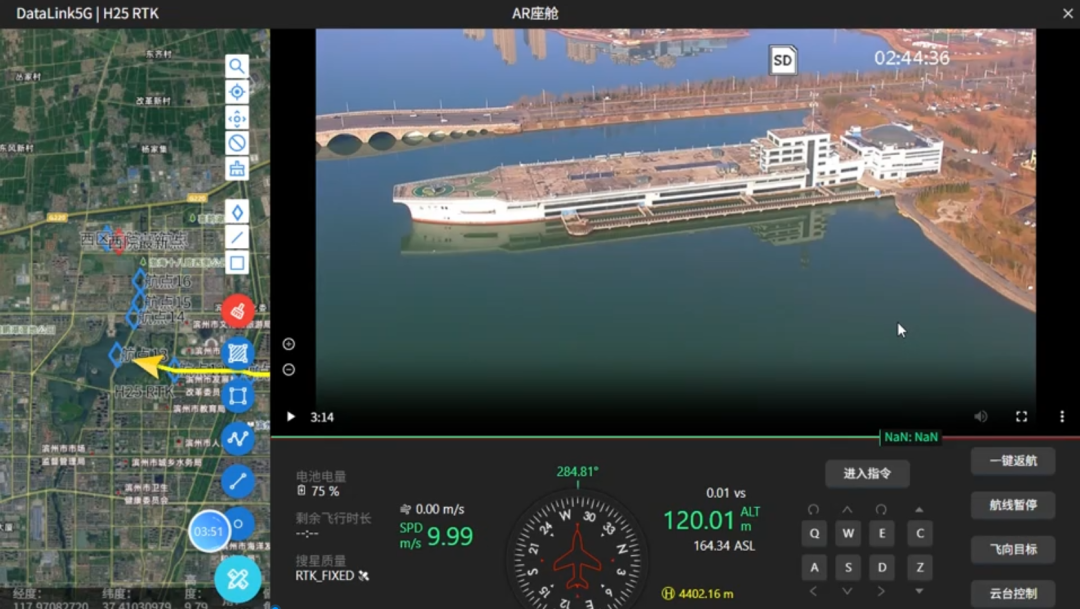Click the red broom clear-map button
This screenshot has width=1080, height=609.
point(238,311)
